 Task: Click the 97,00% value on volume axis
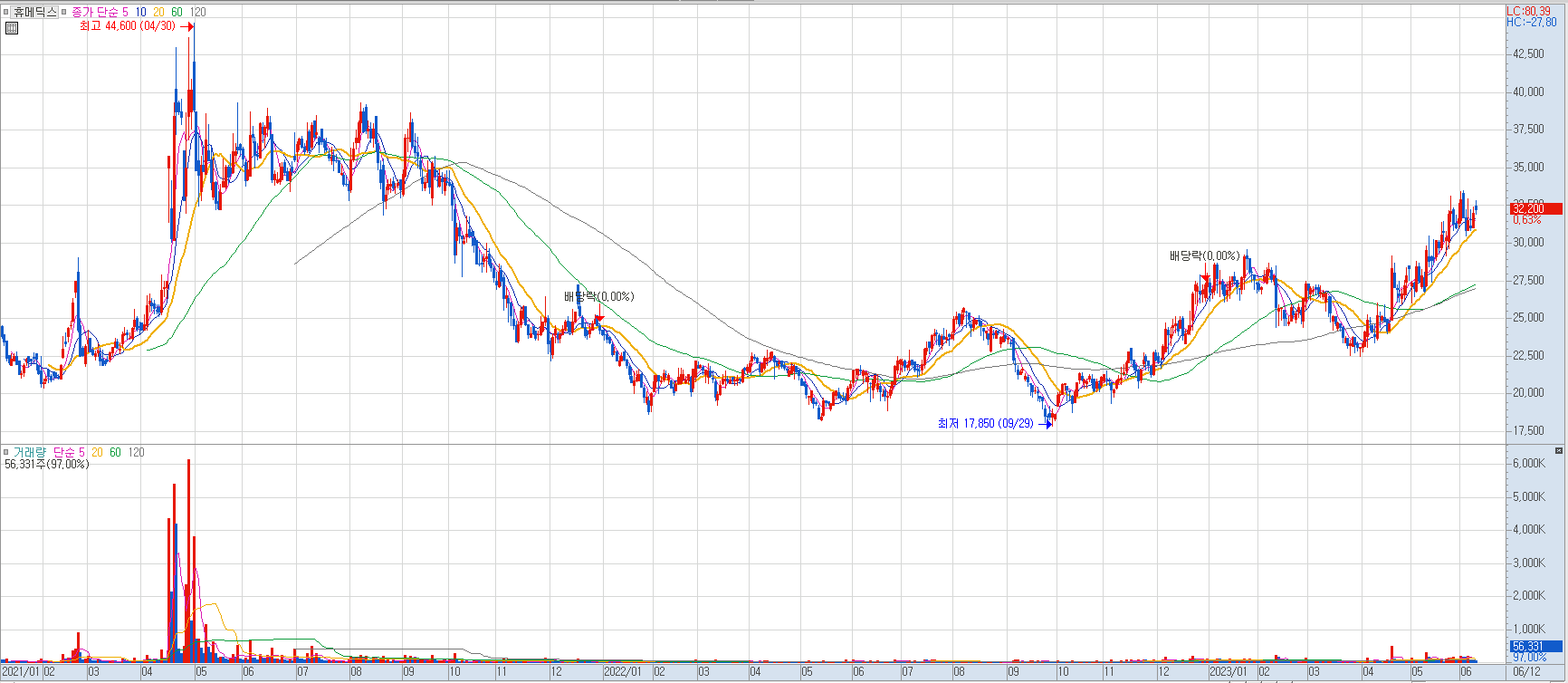(1530, 658)
